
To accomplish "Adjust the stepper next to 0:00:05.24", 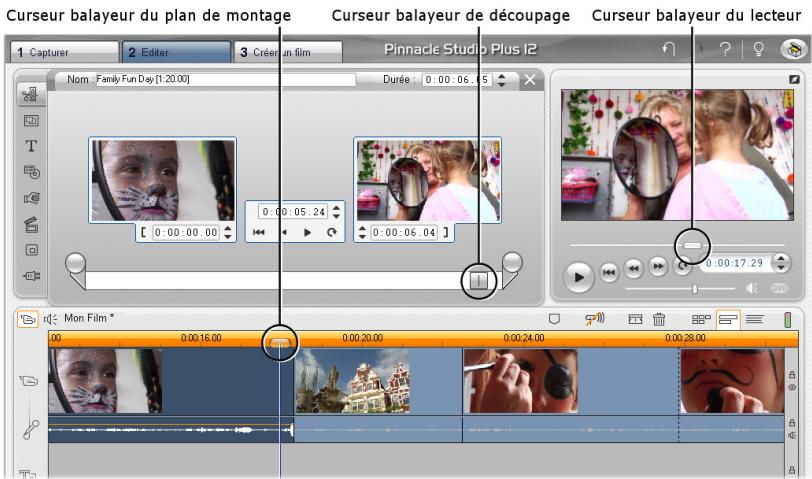I will 337,212.
